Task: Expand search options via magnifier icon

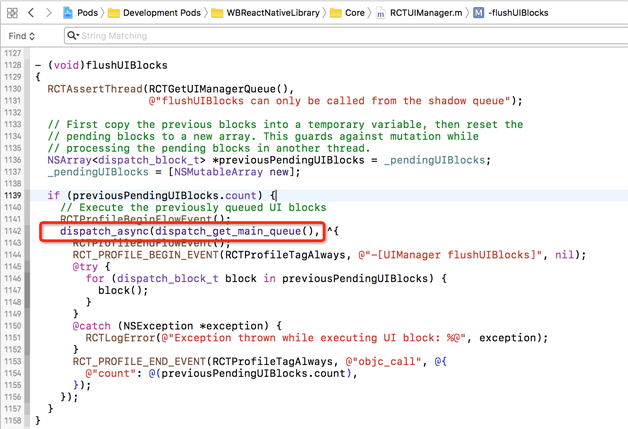Action: point(73,36)
